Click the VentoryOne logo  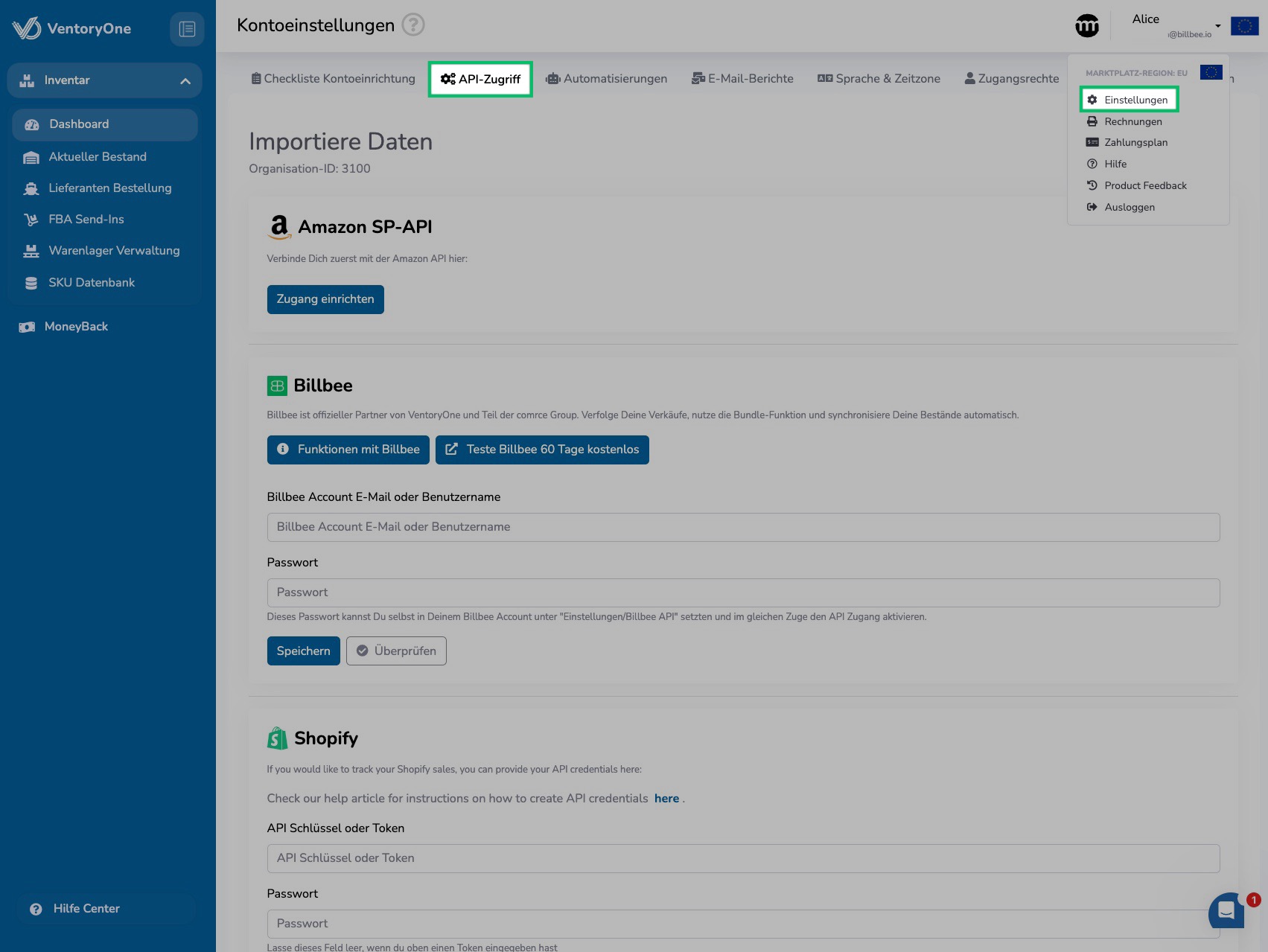pos(71,28)
